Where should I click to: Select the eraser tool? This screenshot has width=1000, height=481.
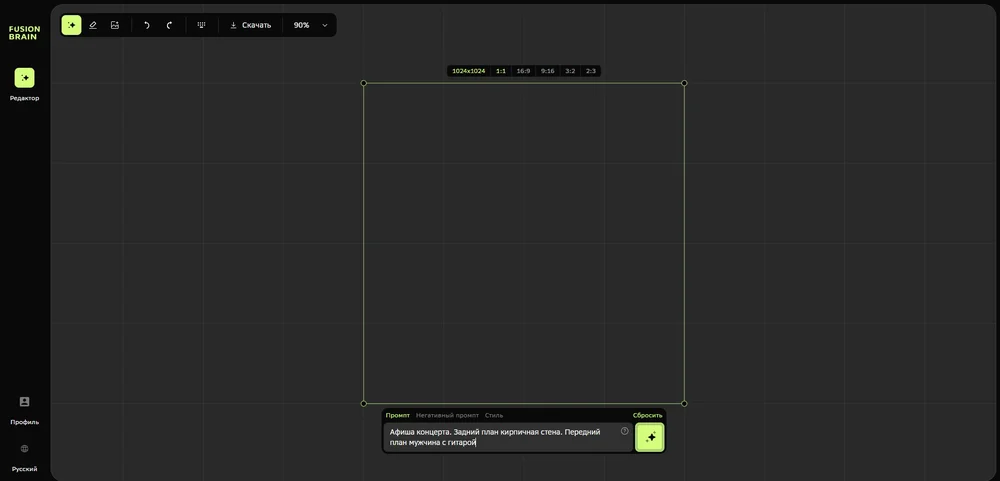pos(93,25)
